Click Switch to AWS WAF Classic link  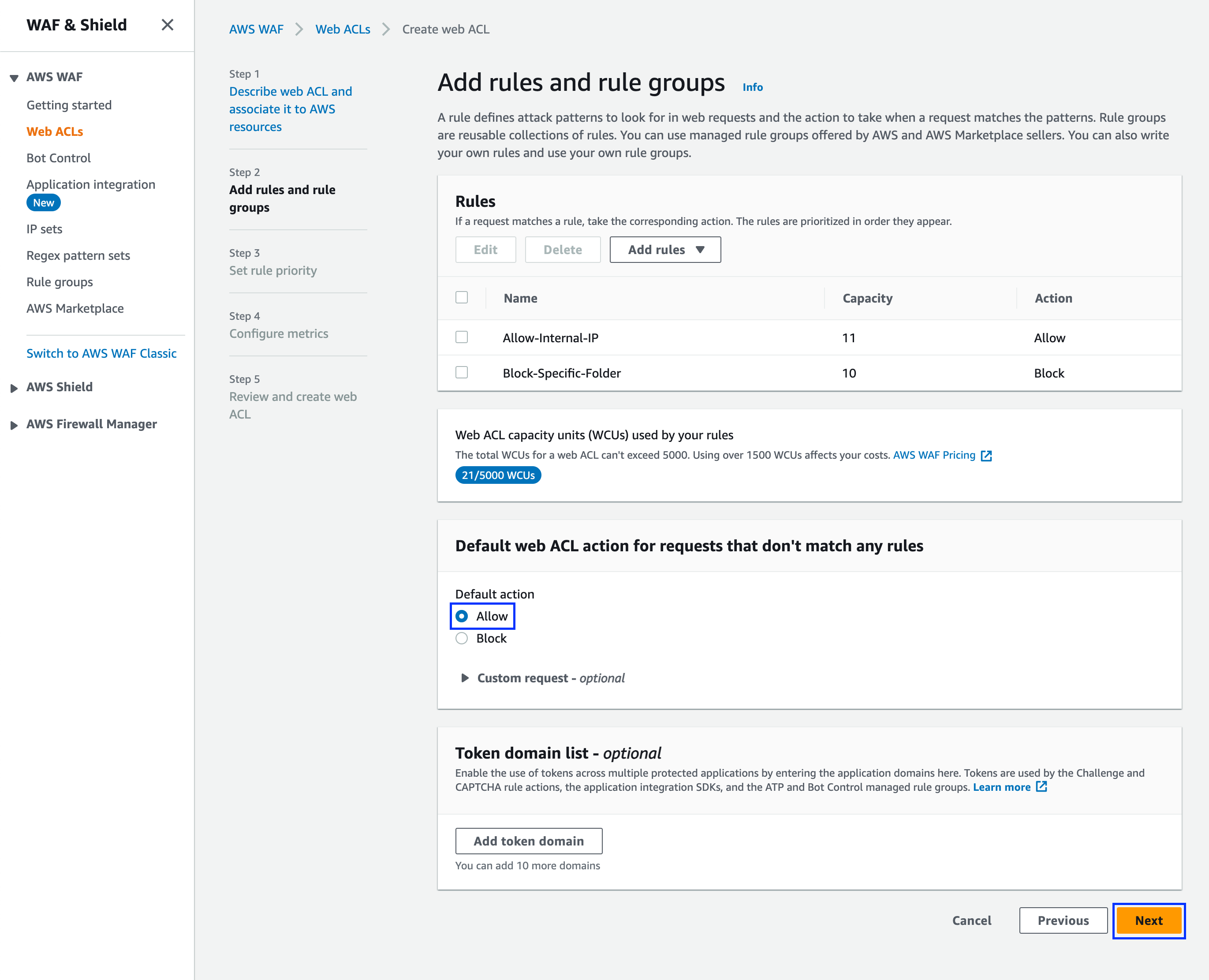101,353
